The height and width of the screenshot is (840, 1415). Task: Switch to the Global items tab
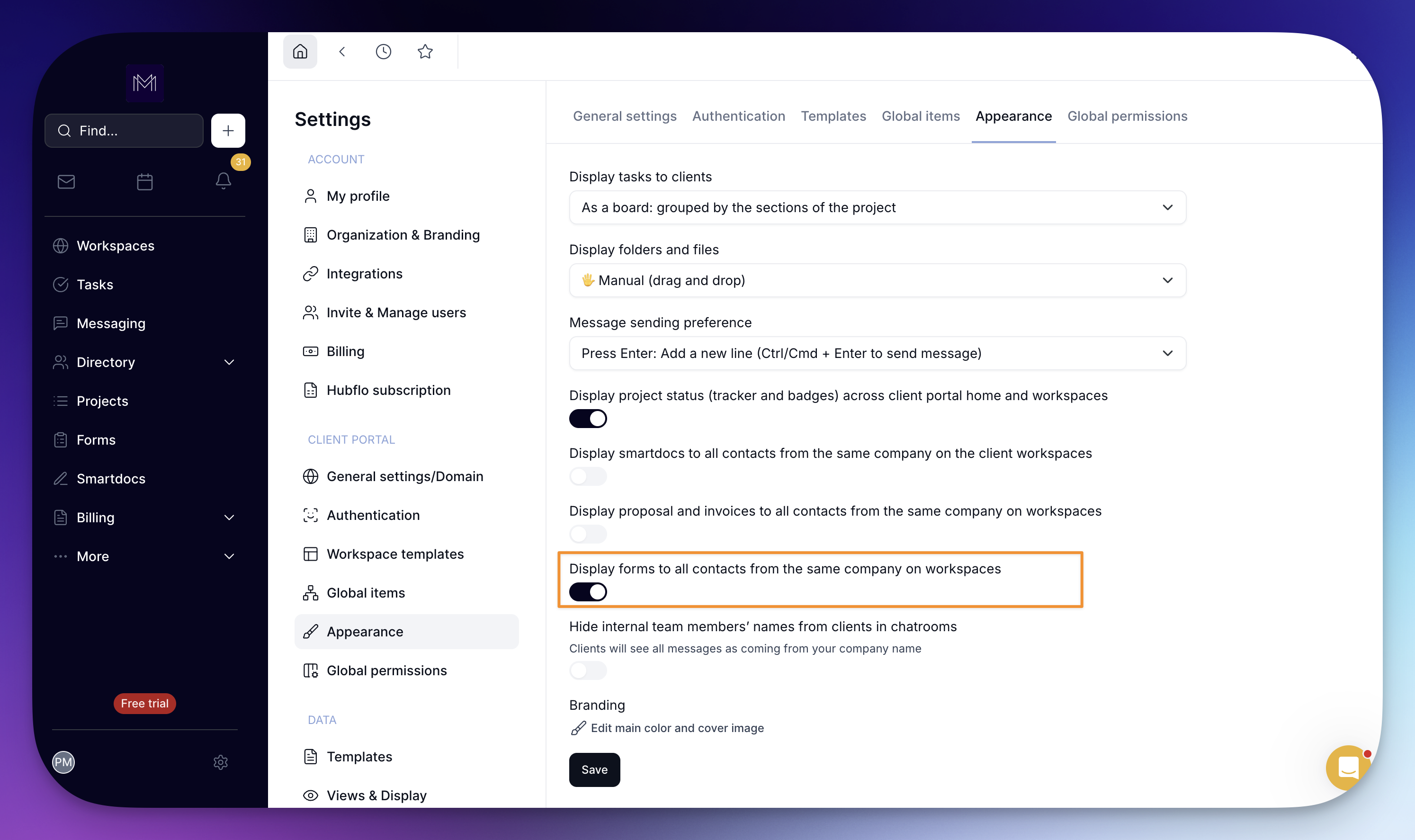[921, 116]
